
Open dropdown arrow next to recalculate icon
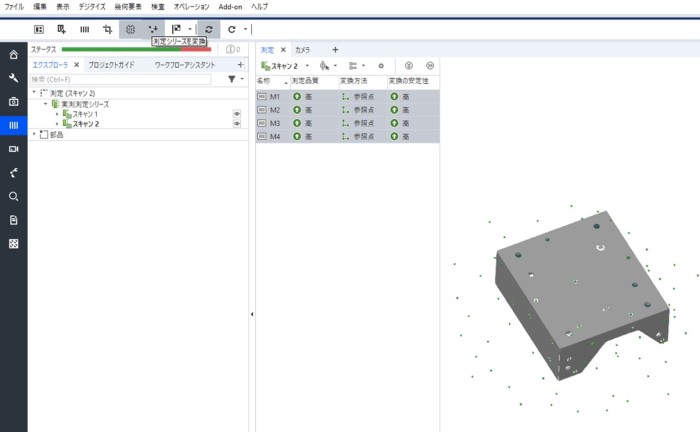[245, 29]
